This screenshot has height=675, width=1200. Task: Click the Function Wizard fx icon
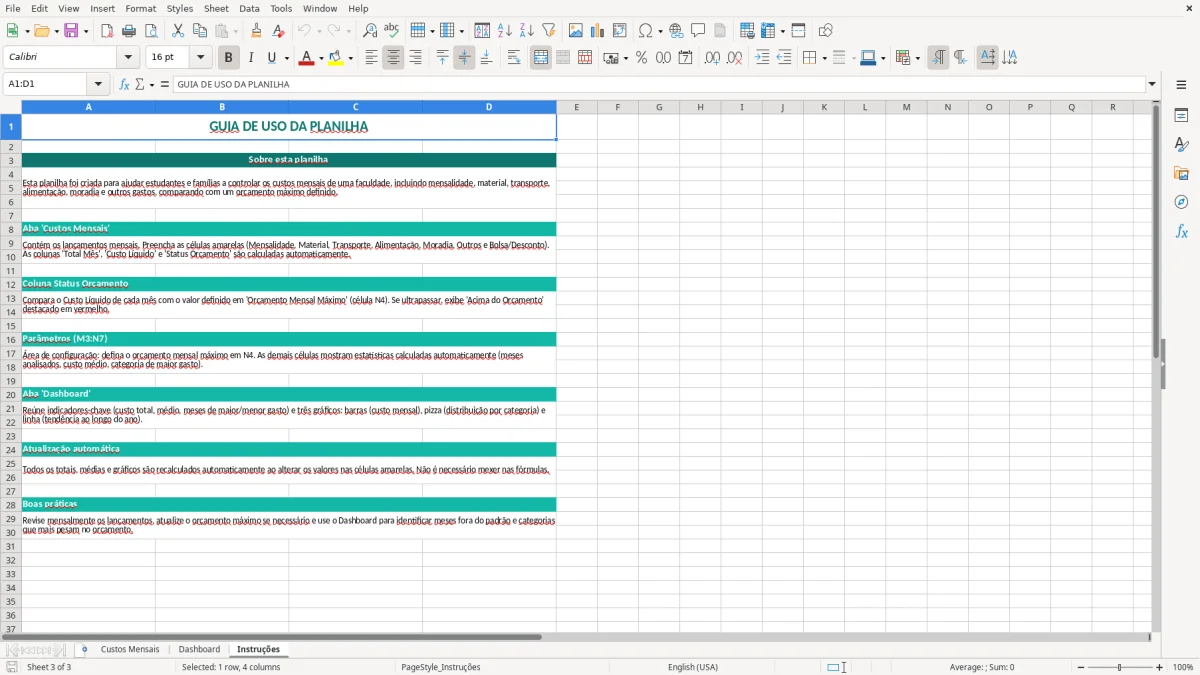[125, 85]
